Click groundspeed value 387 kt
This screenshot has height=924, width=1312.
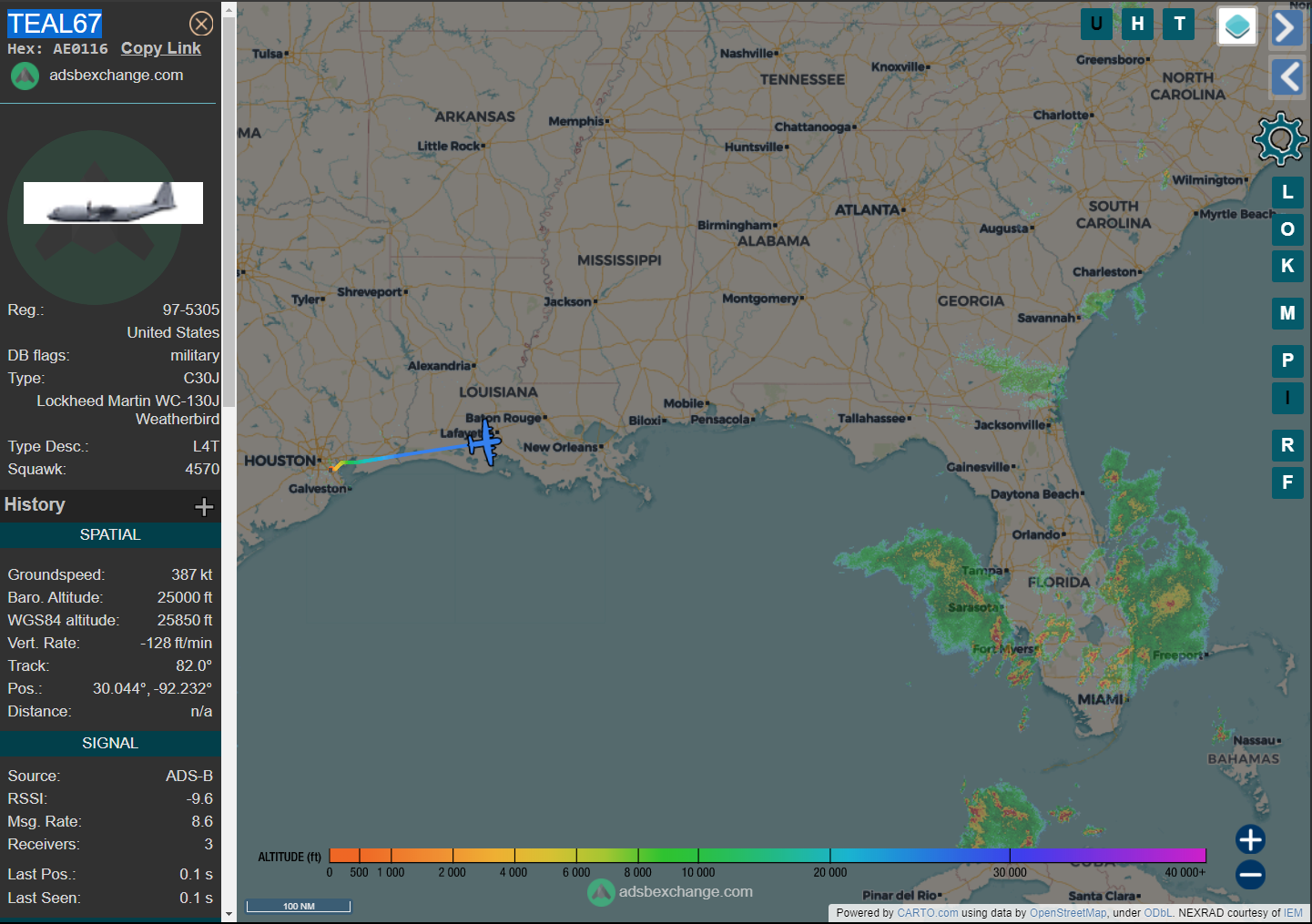pos(191,574)
